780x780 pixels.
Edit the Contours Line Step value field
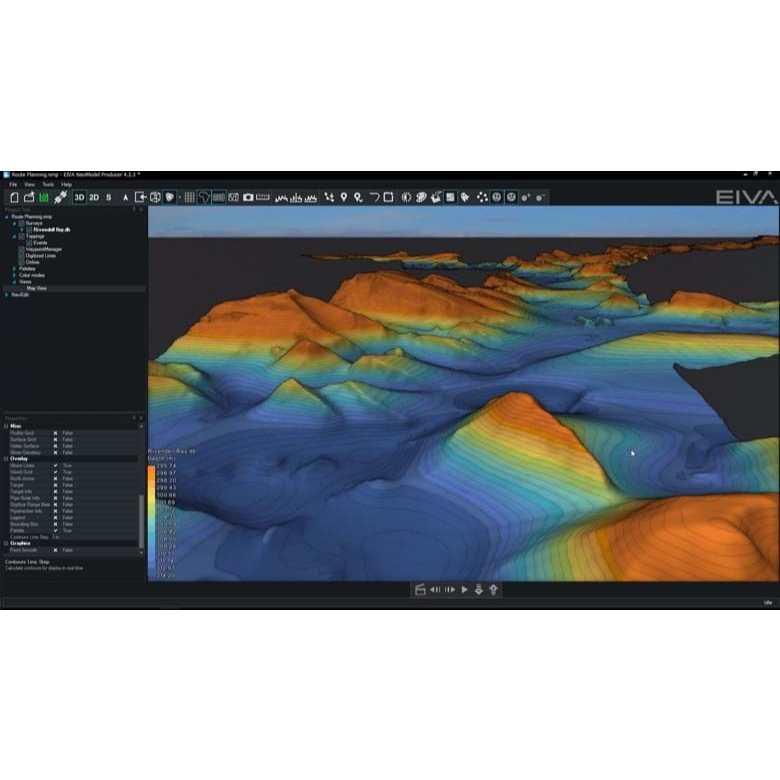pos(95,537)
